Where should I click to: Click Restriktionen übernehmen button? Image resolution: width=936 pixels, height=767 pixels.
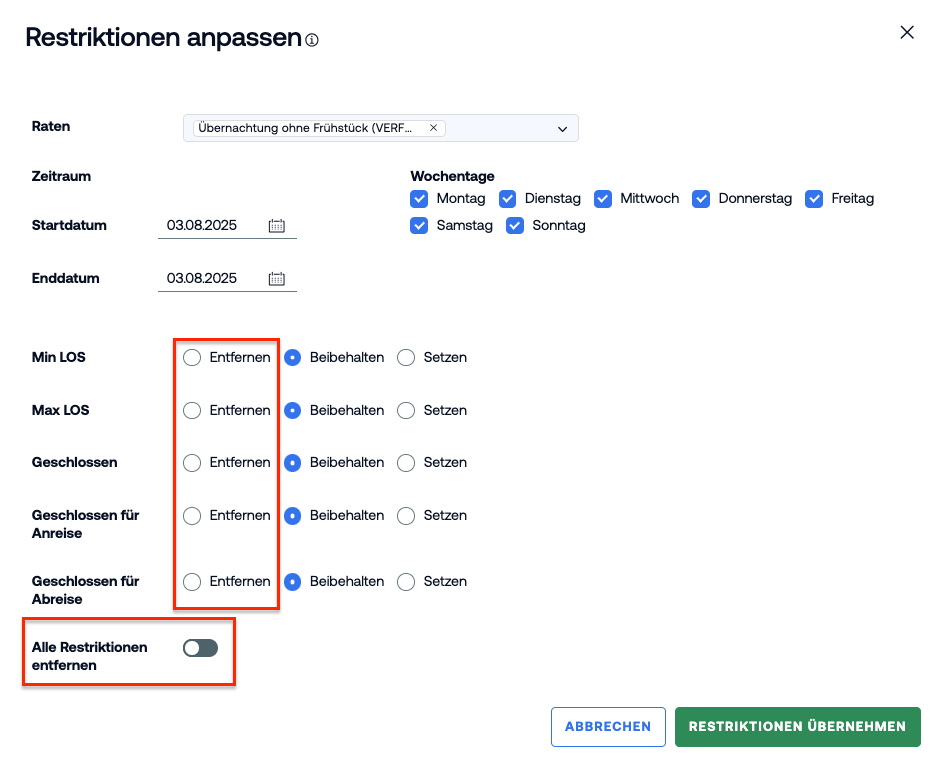[x=798, y=727]
